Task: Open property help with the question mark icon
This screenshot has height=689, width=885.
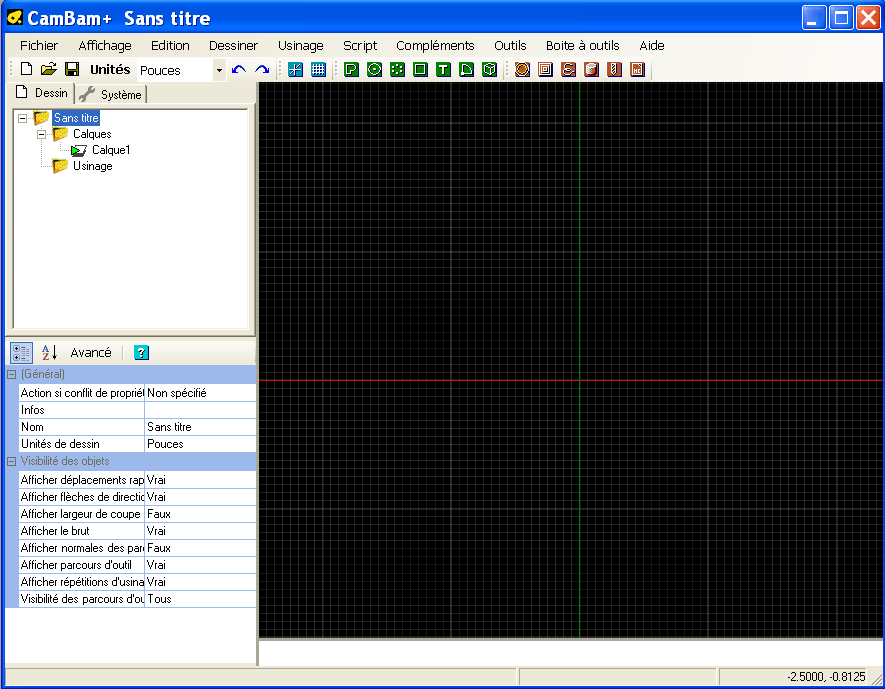Action: [141, 353]
